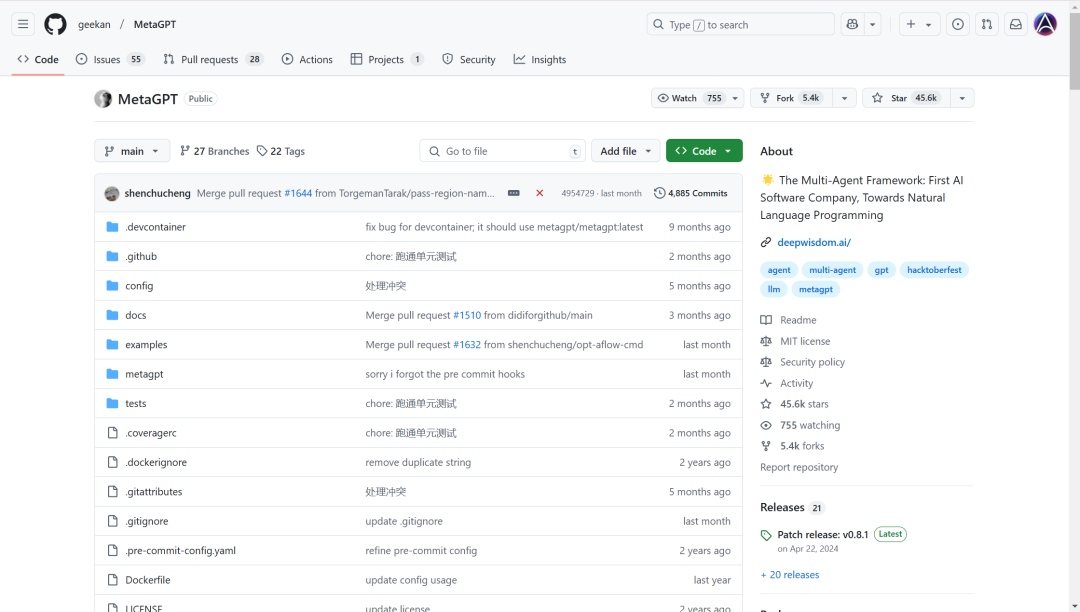Viewport: 1080px width, 612px height.
Task: Open pull request #1644 link
Action: point(298,193)
